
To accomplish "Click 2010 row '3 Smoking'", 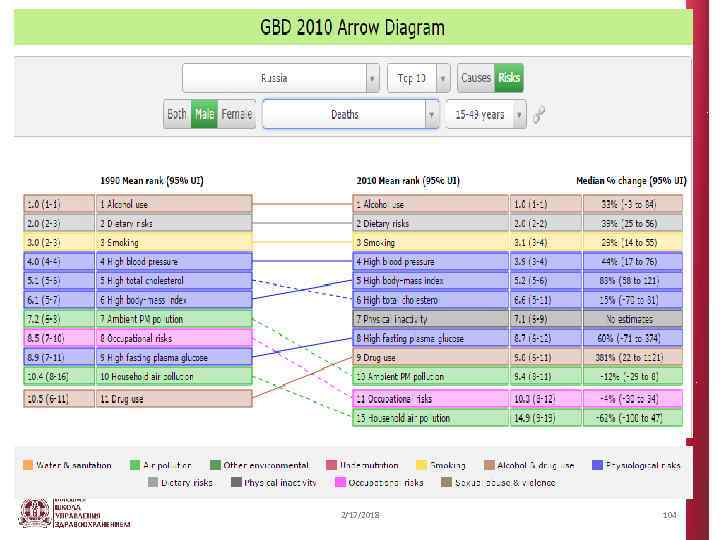I will pyautogui.click(x=431, y=242).
